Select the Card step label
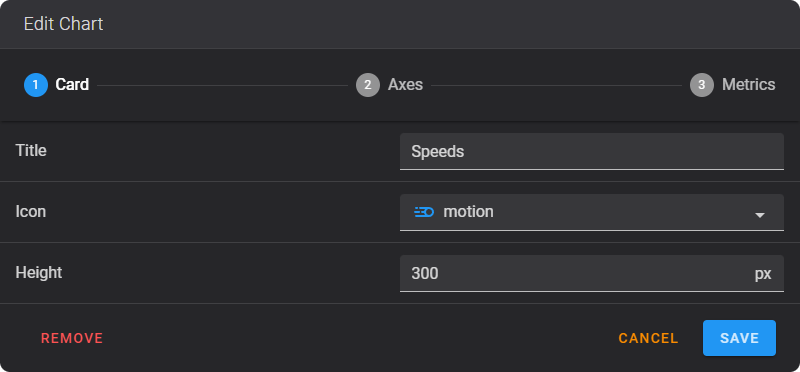The image size is (800, 372). 72,85
